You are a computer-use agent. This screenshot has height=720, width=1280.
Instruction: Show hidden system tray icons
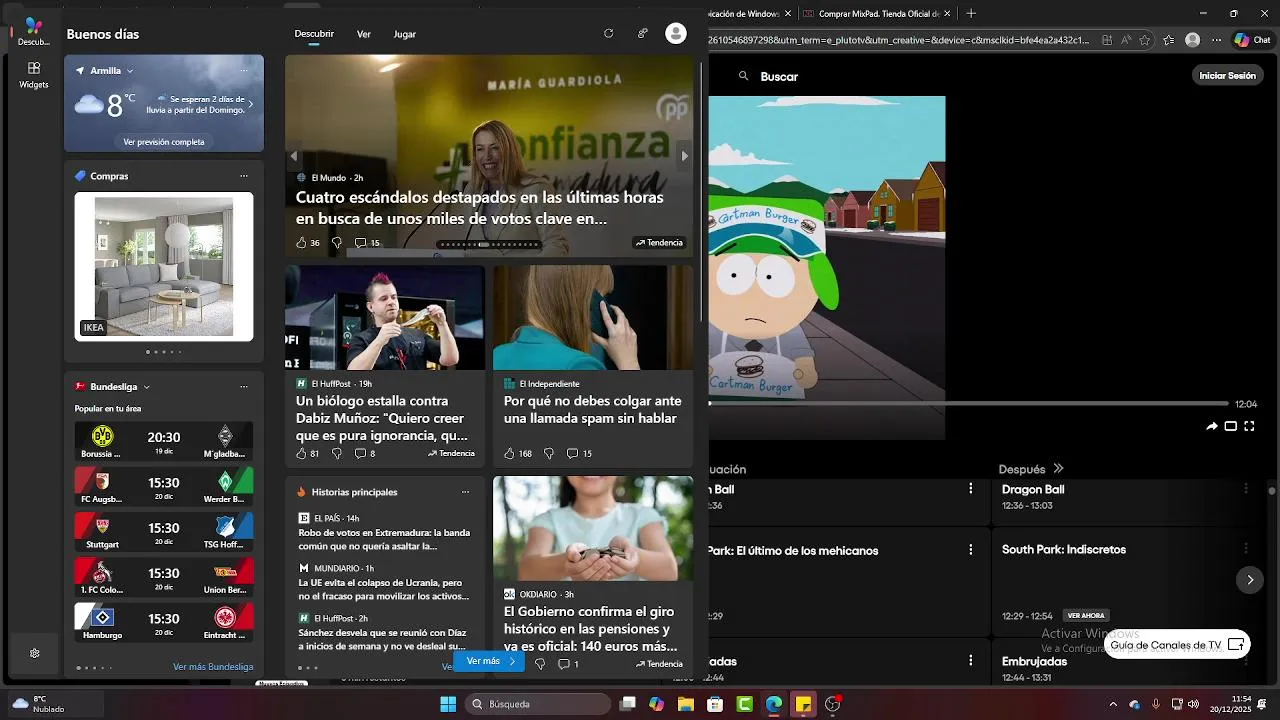(x=1113, y=704)
